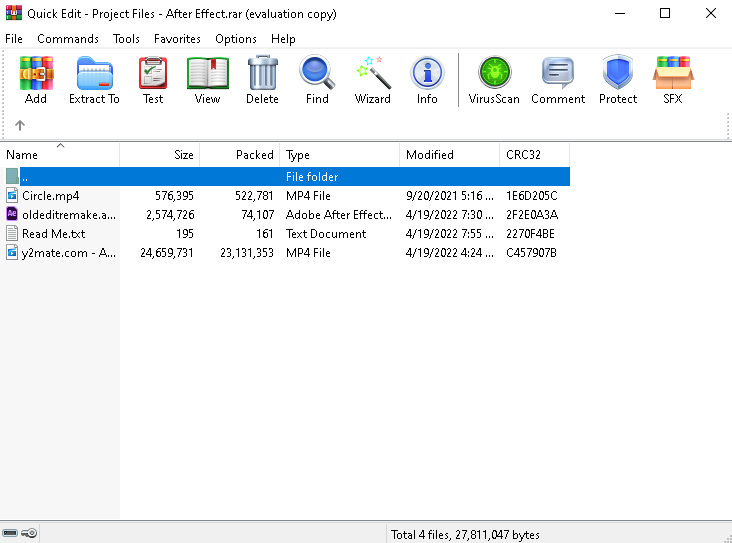Open the Favorites menu
Viewport: 732px width, 543px height.
(x=177, y=39)
